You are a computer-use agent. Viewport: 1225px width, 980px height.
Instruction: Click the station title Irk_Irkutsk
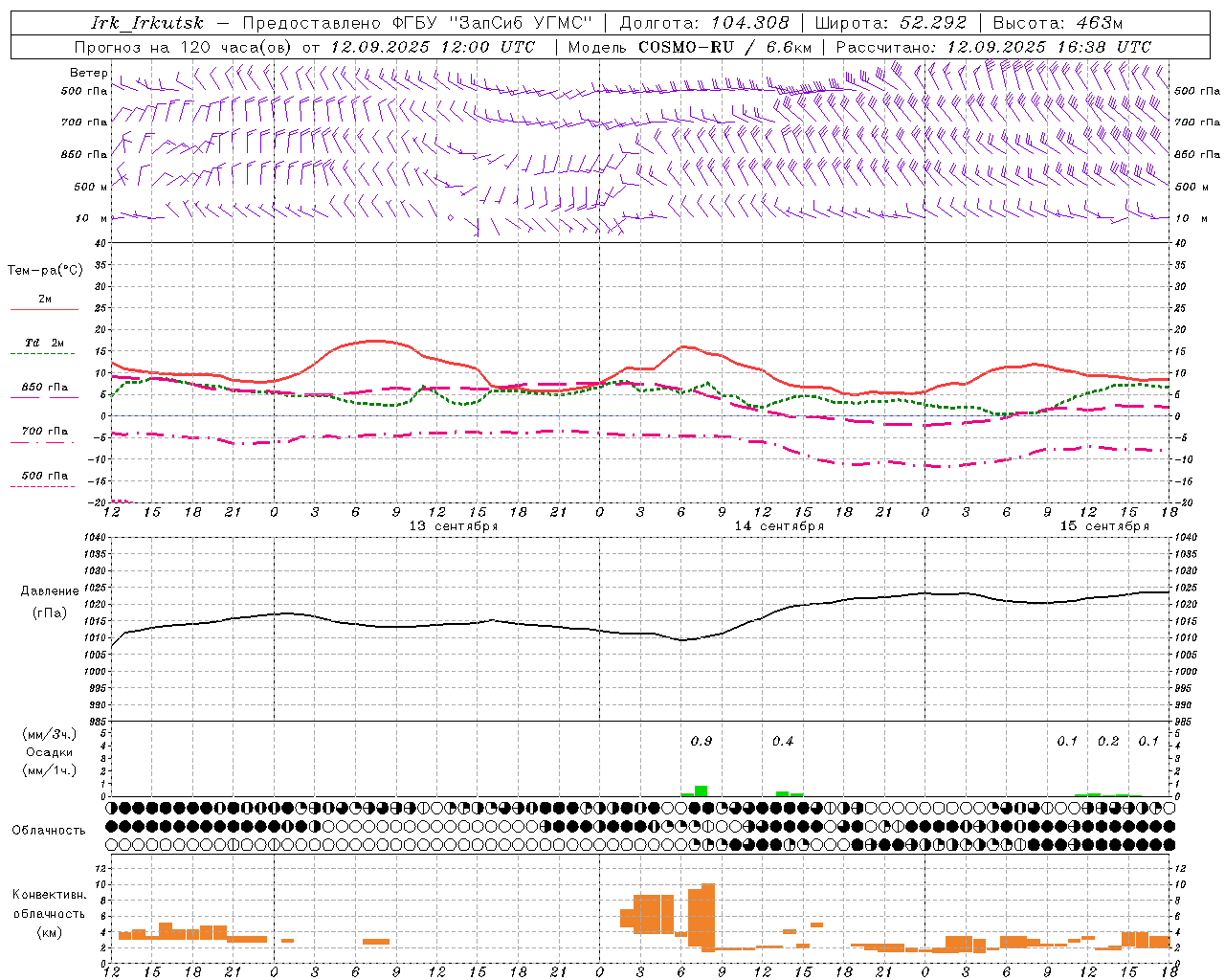(x=147, y=23)
